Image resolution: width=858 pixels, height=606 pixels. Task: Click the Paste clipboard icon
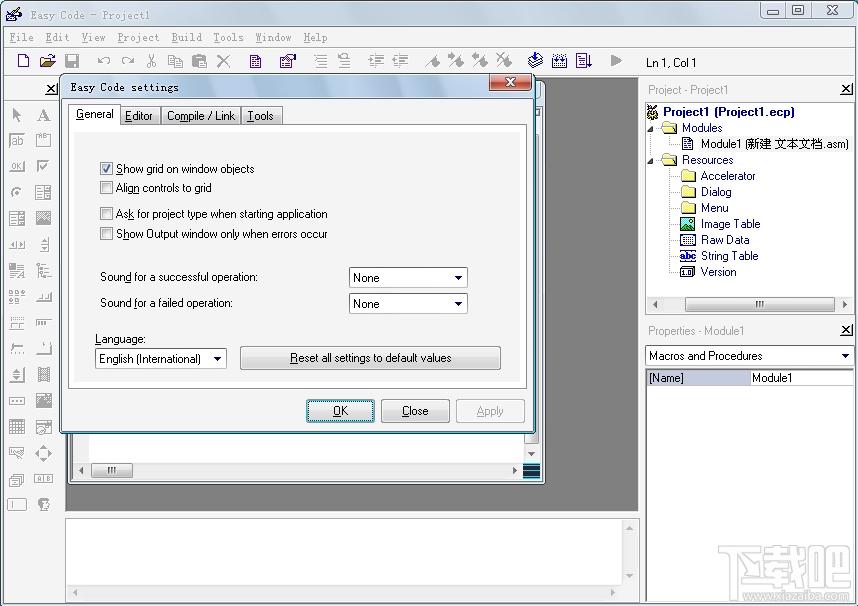(199, 61)
